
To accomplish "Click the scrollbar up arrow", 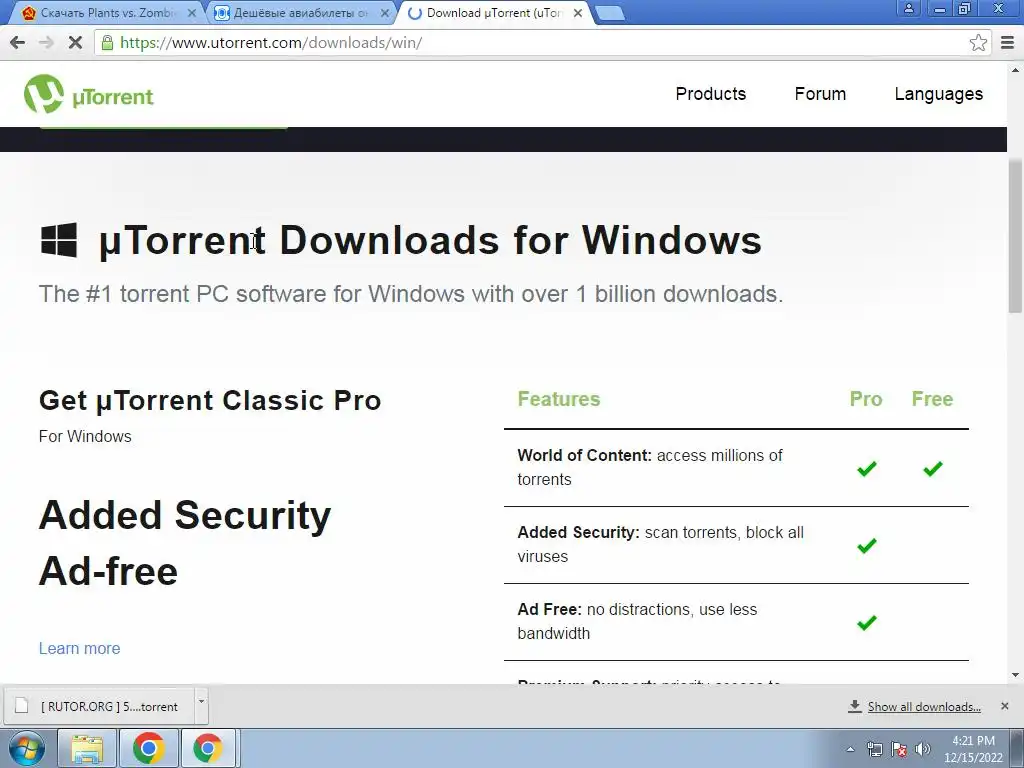I will (1016, 70).
